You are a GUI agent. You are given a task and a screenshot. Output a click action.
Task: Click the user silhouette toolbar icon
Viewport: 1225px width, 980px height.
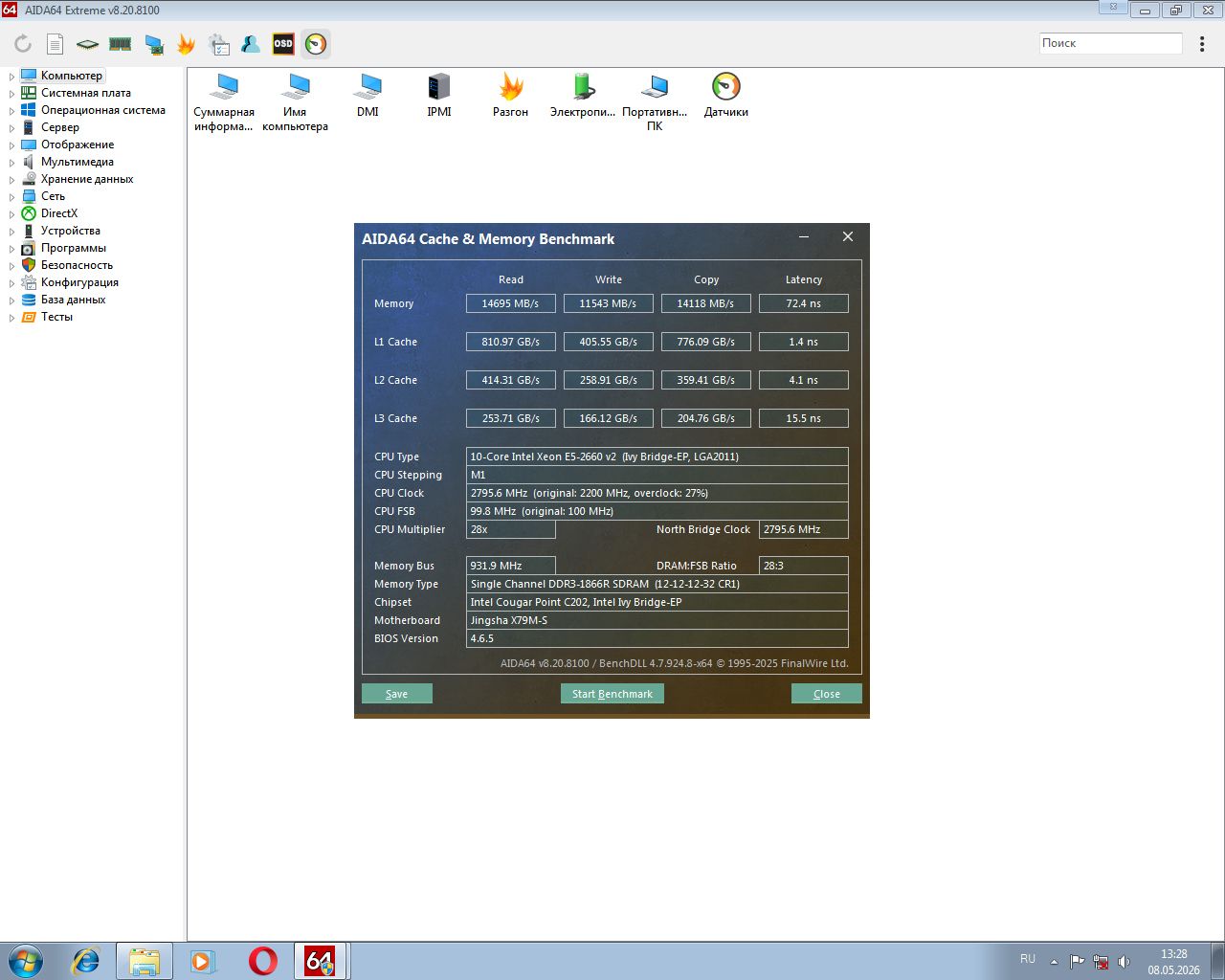(x=251, y=44)
